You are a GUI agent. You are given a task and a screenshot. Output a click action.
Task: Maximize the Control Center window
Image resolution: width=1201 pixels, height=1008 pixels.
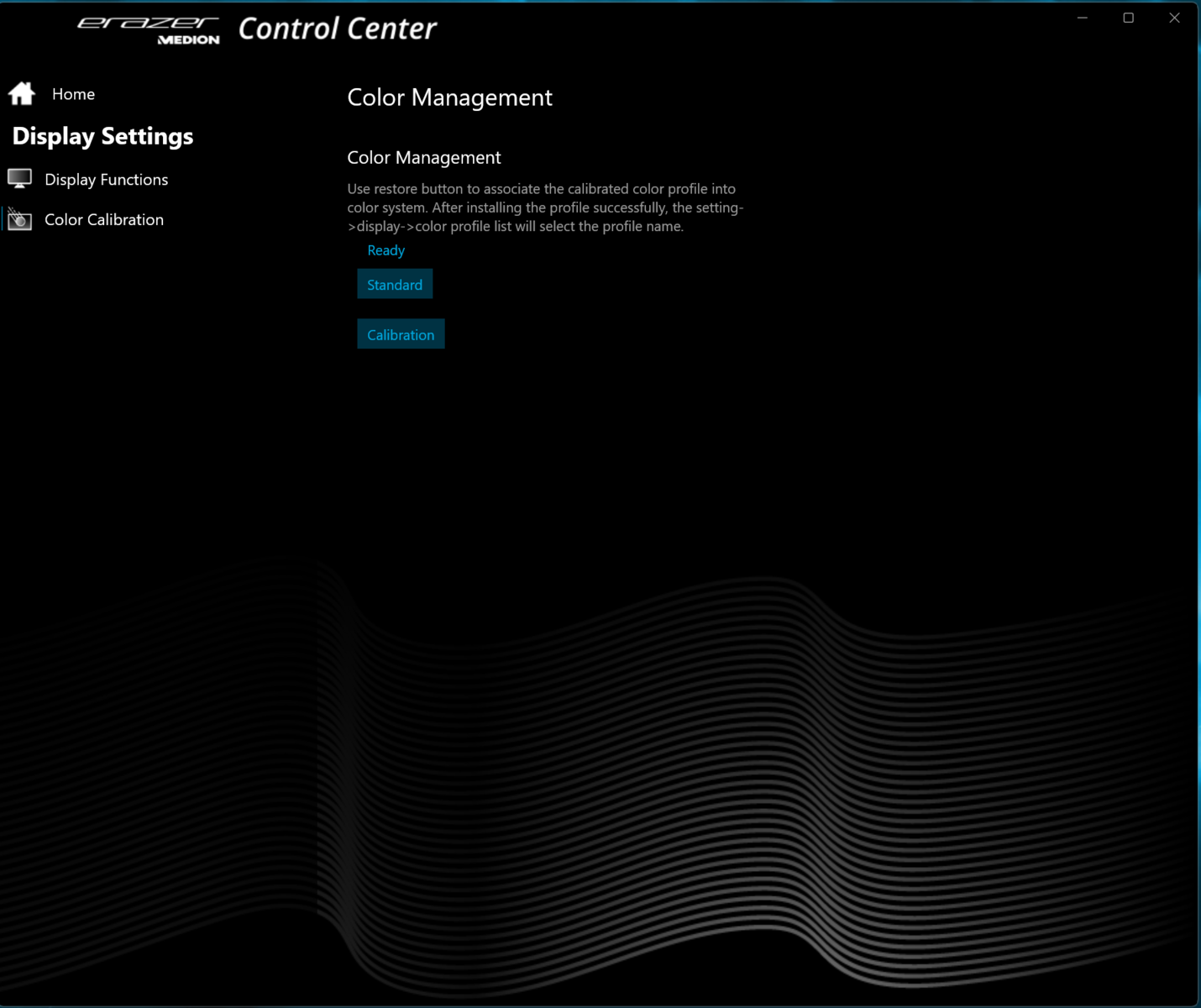(x=1129, y=18)
